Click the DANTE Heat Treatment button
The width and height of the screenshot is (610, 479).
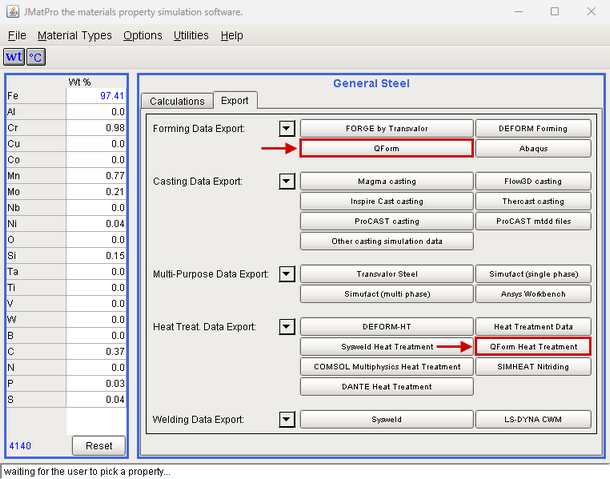click(385, 386)
